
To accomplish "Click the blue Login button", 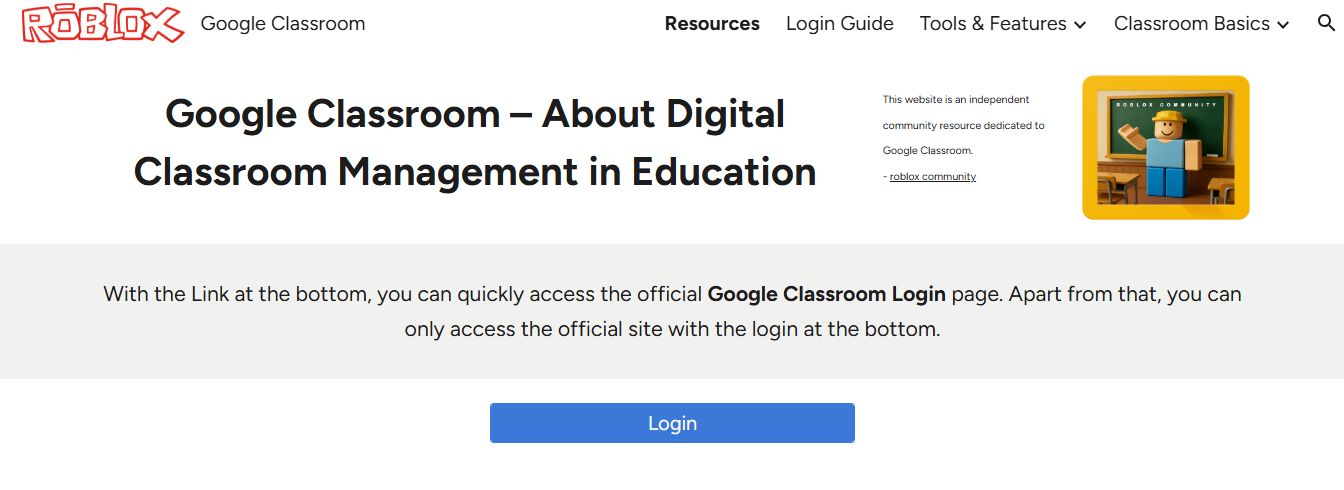I will (672, 423).
